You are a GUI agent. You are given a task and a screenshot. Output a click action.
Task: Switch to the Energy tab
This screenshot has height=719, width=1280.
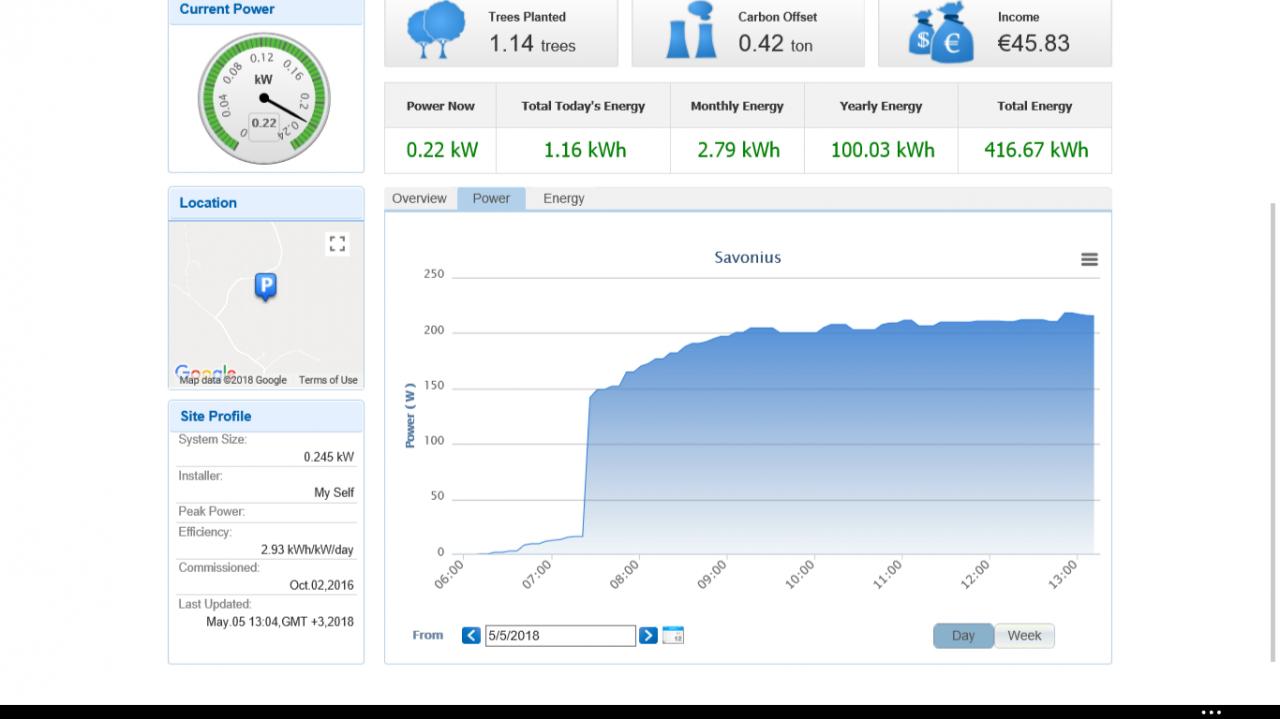click(564, 198)
